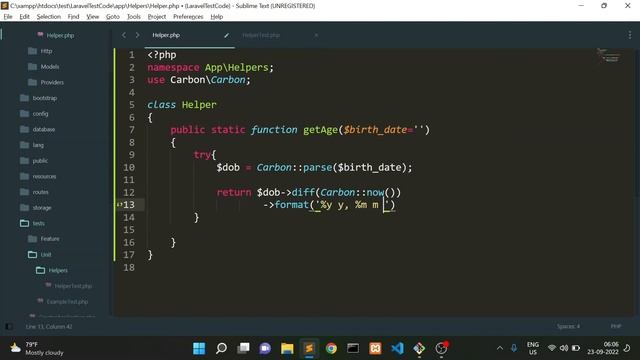
Task: Click the microphone tray icon
Action: click(514, 348)
